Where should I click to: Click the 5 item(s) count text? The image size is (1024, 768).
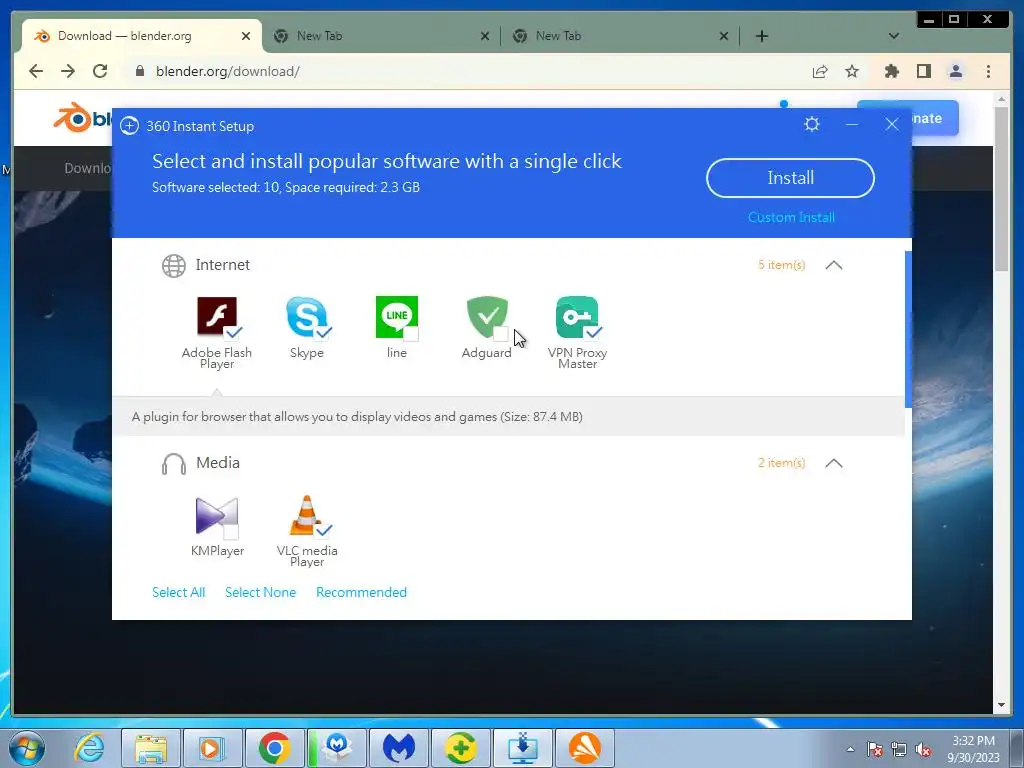782,265
